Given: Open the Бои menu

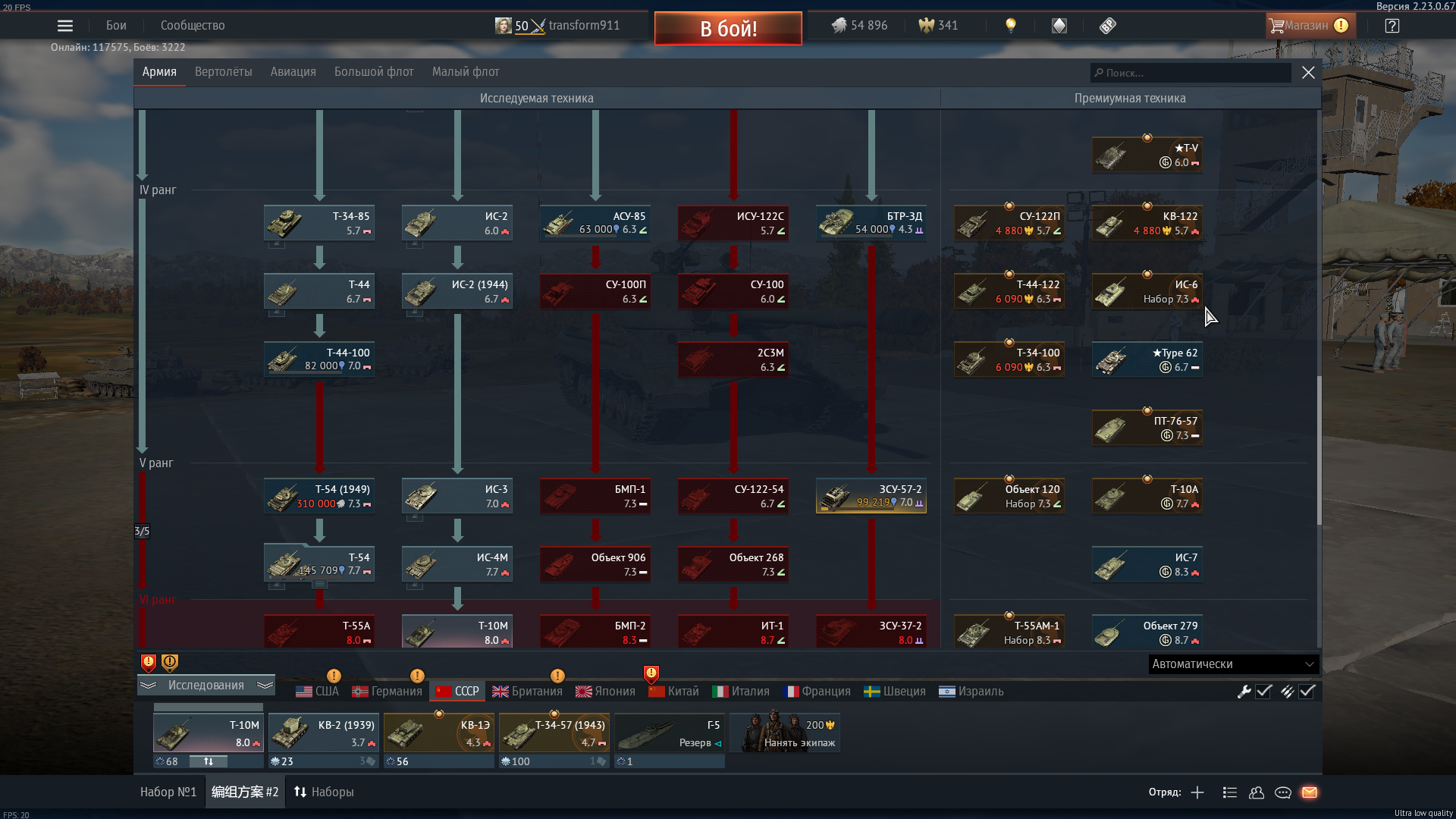Looking at the screenshot, I should [116, 26].
